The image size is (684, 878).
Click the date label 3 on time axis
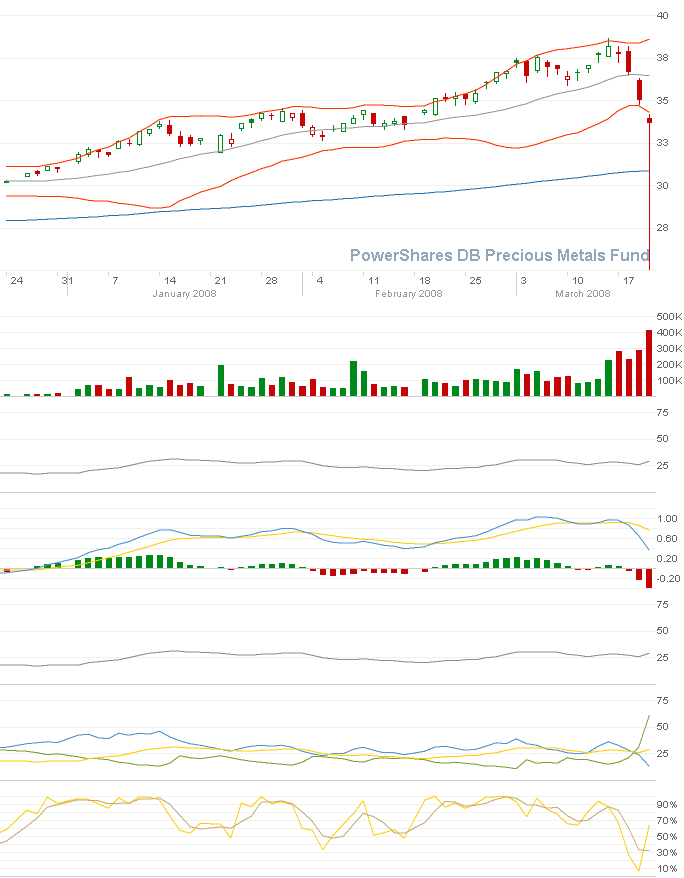[523, 281]
